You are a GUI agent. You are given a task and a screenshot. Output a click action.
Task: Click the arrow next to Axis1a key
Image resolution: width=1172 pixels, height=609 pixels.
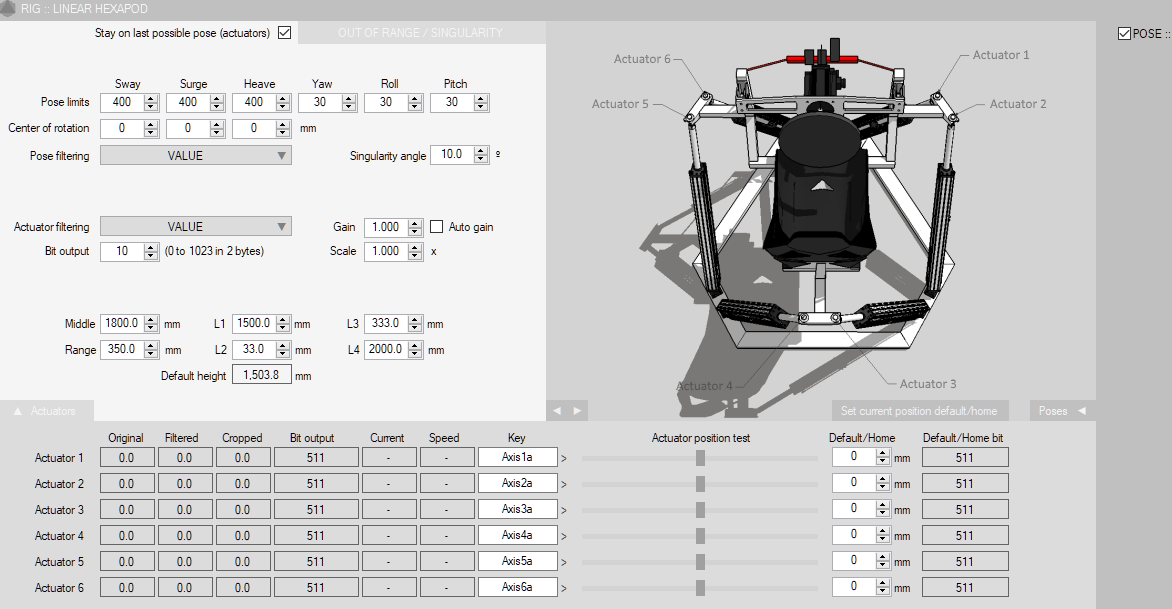point(563,458)
